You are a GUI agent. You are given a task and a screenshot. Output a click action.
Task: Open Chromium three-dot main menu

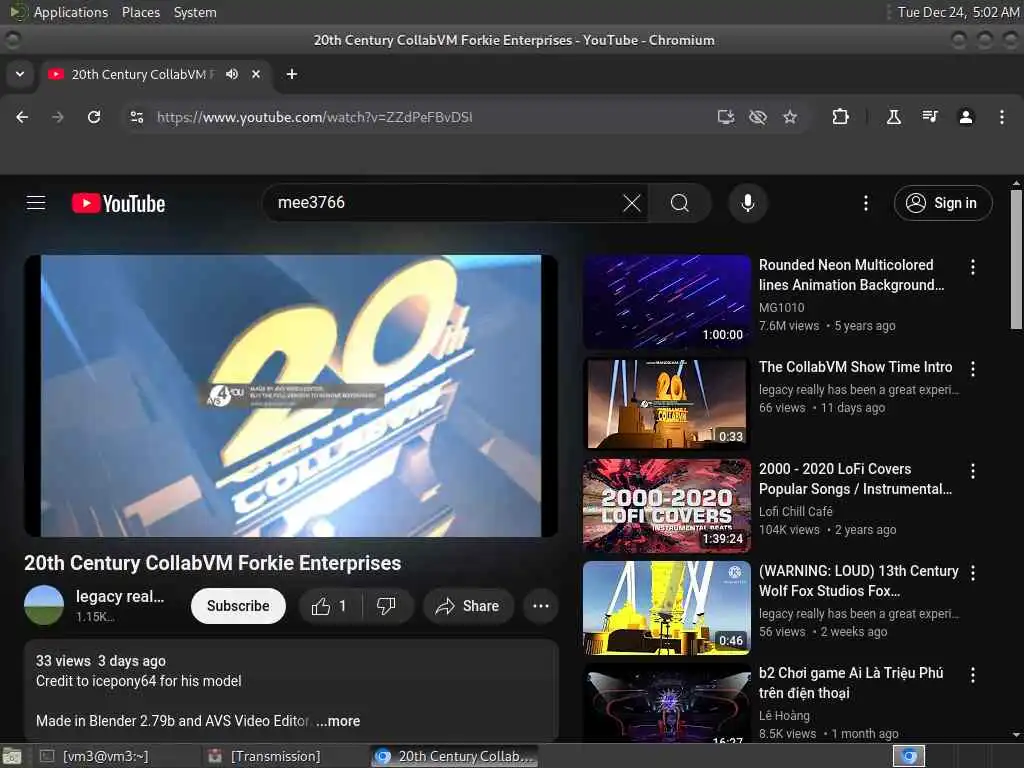click(x=1002, y=117)
